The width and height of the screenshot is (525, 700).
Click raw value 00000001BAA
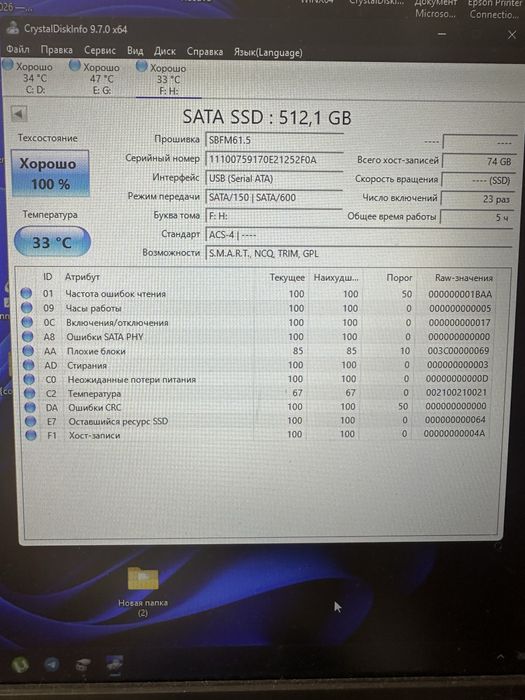tap(460, 294)
